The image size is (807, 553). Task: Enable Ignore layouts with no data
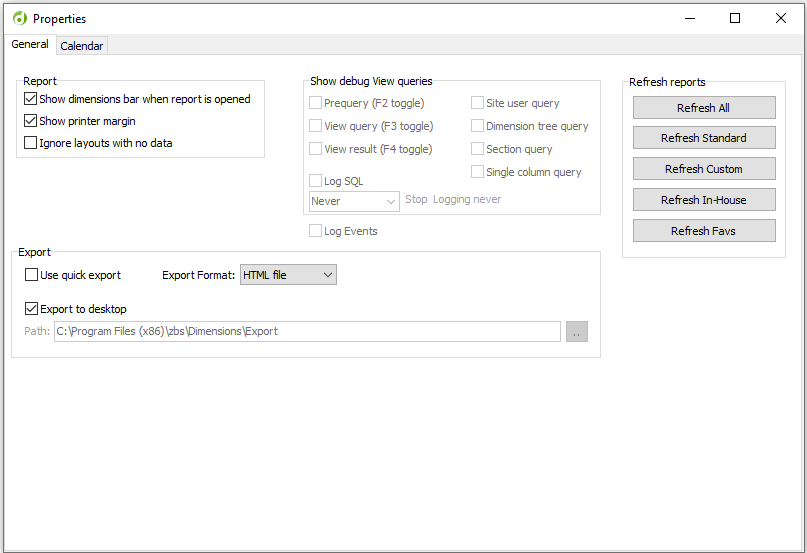31,144
